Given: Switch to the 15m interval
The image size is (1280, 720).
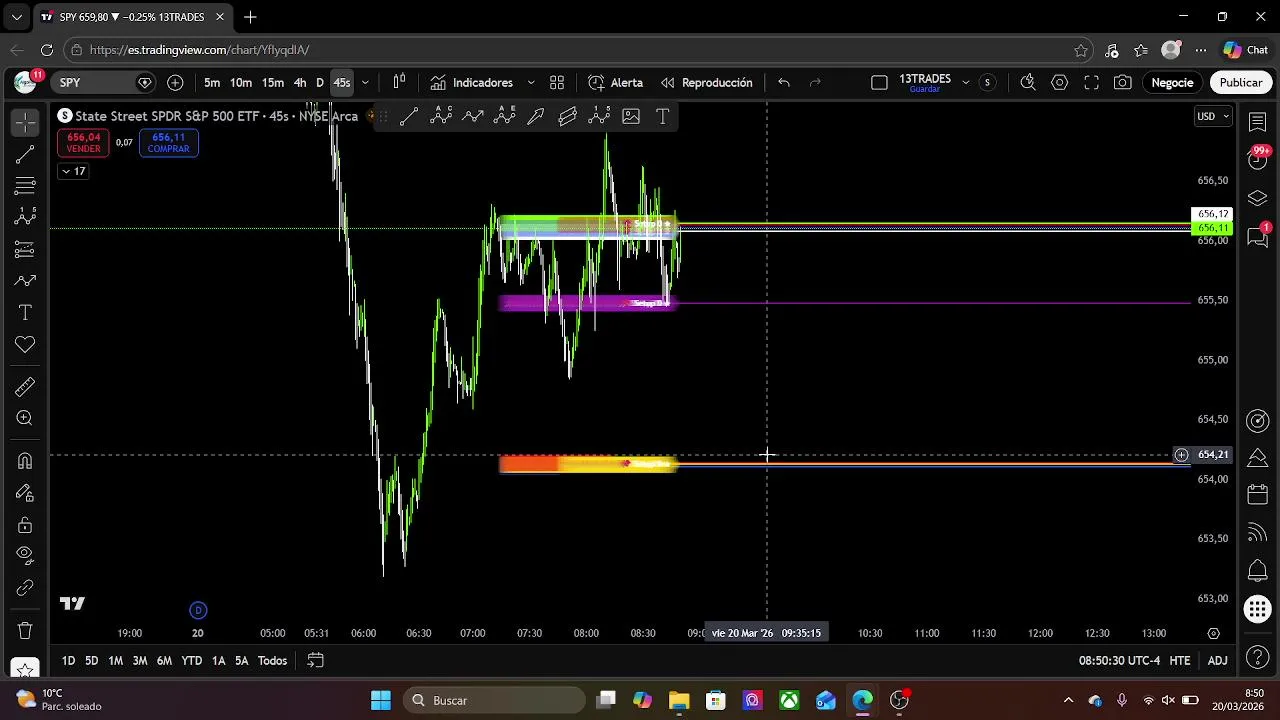Looking at the screenshot, I should click(x=273, y=83).
